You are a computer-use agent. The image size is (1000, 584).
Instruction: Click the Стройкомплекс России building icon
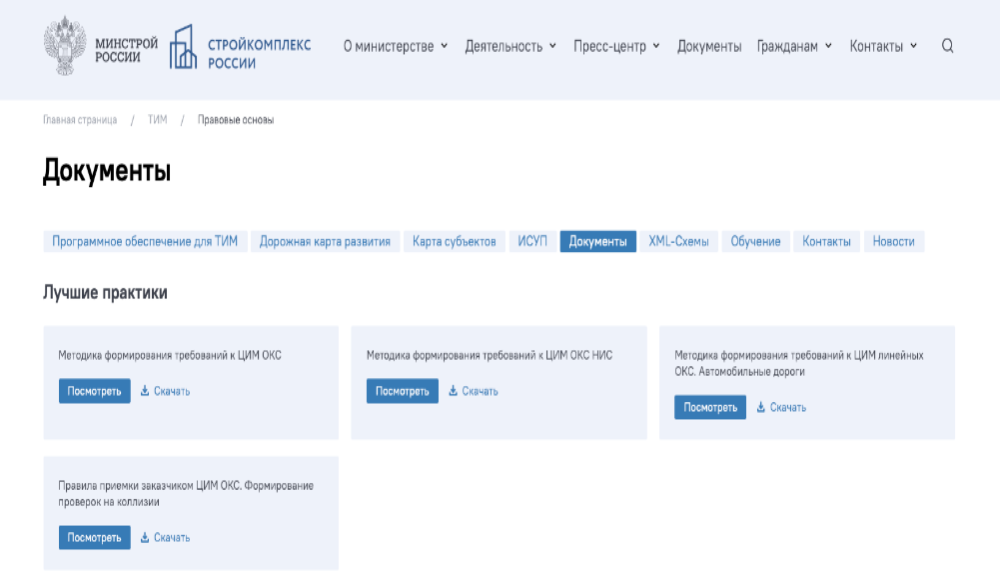(x=181, y=47)
